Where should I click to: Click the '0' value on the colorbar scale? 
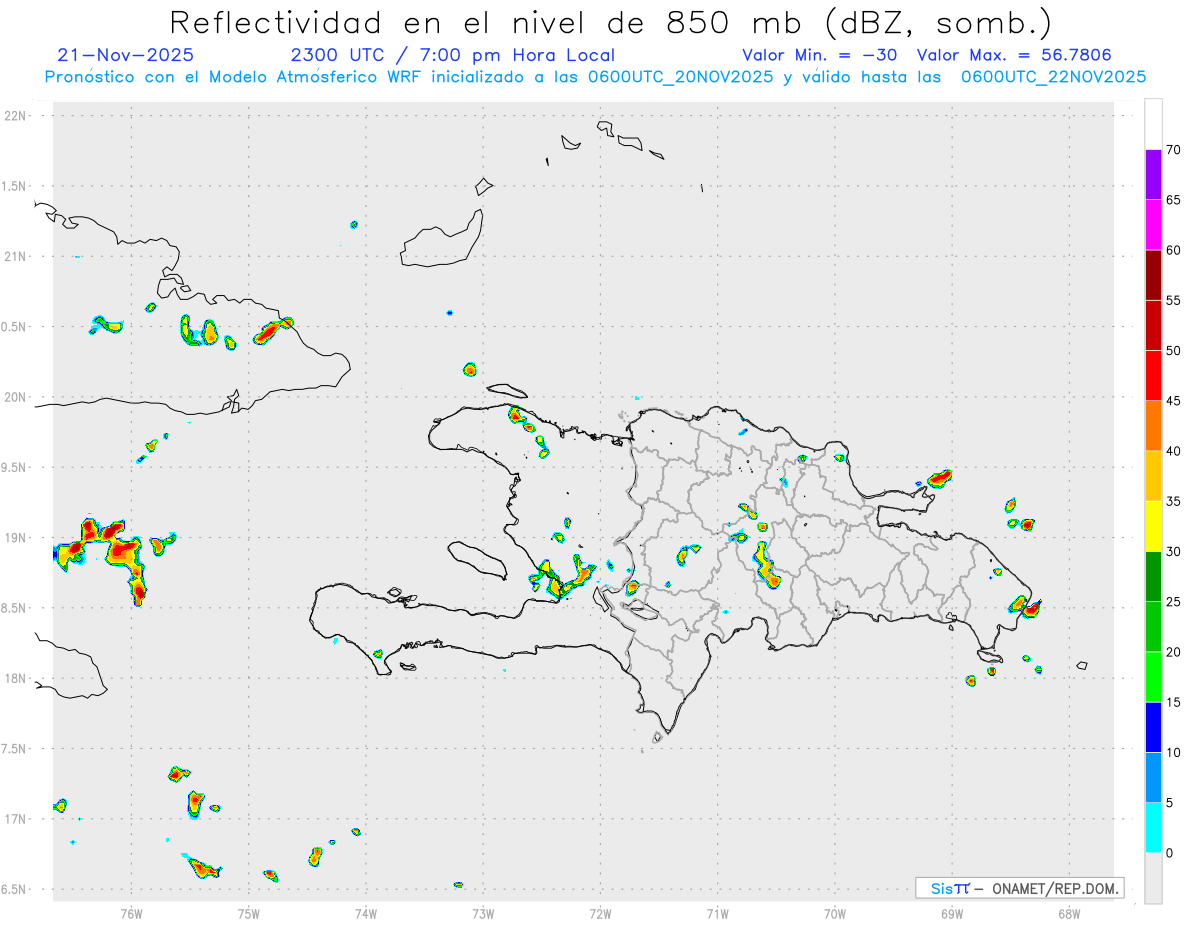tap(1170, 853)
